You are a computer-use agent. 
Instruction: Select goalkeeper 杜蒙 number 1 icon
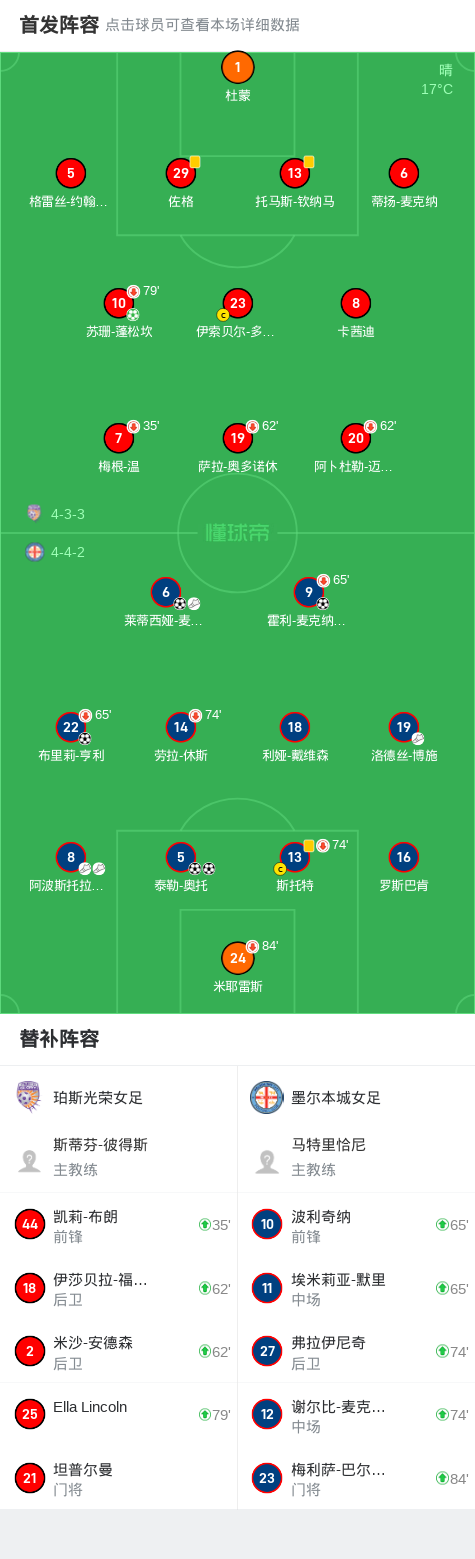pos(238,68)
